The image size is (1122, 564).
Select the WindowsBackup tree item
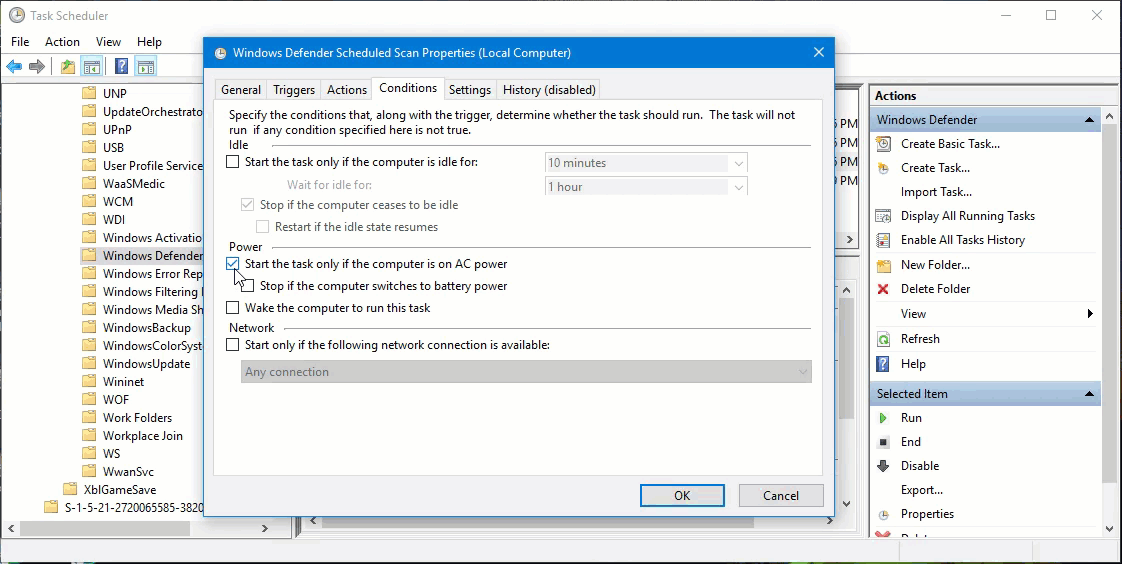click(147, 328)
